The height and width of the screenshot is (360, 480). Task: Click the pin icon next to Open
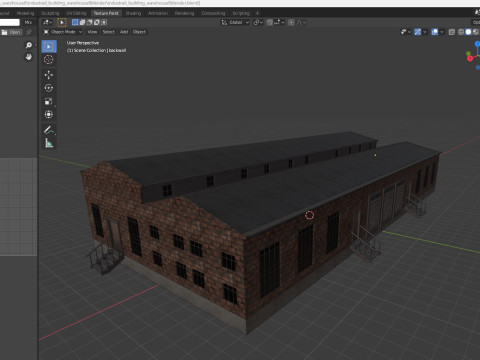point(29,32)
